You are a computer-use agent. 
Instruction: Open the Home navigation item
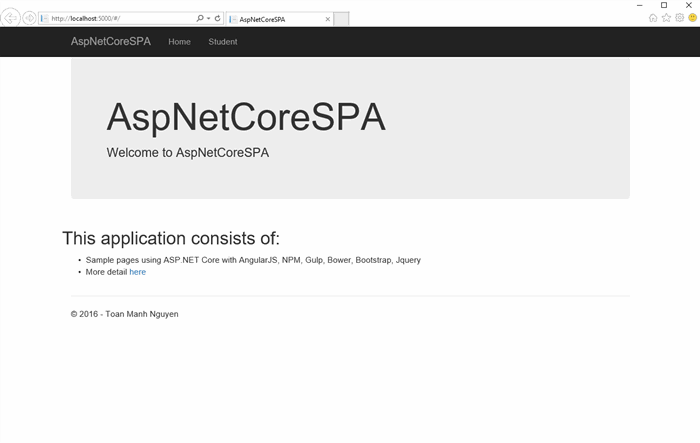[x=179, y=42]
